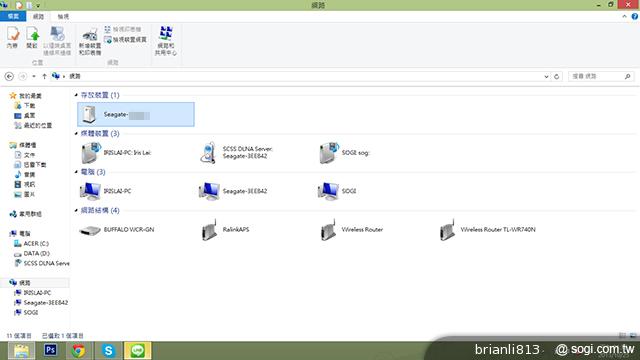The height and width of the screenshot is (360, 640).
Task: Select SOGI computer in main pane
Action: point(337,191)
